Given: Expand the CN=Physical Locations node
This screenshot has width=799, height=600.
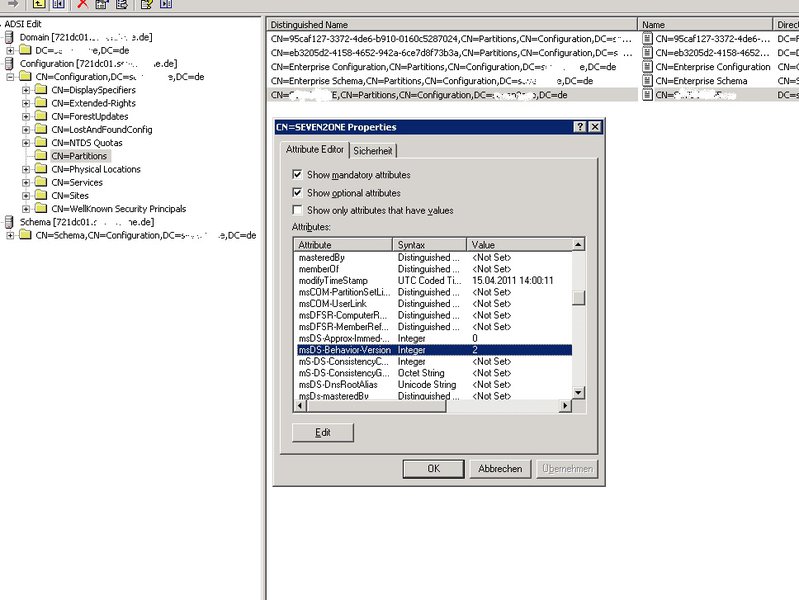Looking at the screenshot, I should pos(26,169).
